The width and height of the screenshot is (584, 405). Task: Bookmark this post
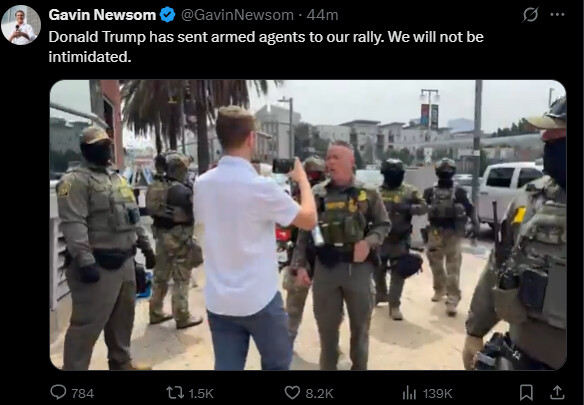tap(526, 392)
